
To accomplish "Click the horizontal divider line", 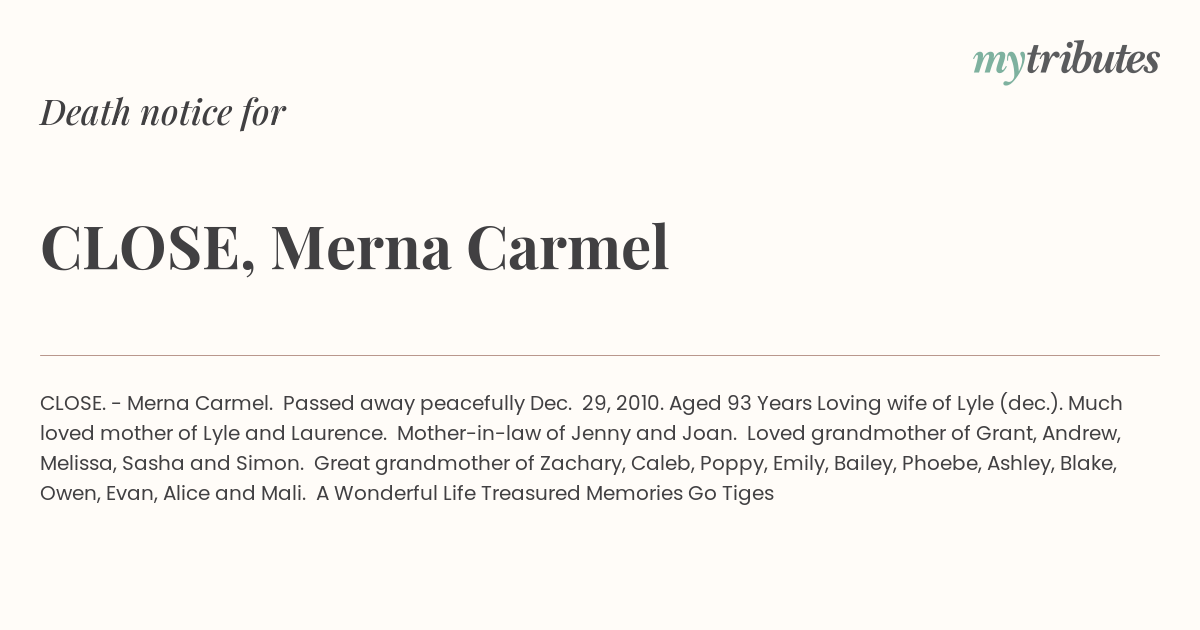I will (600, 355).
